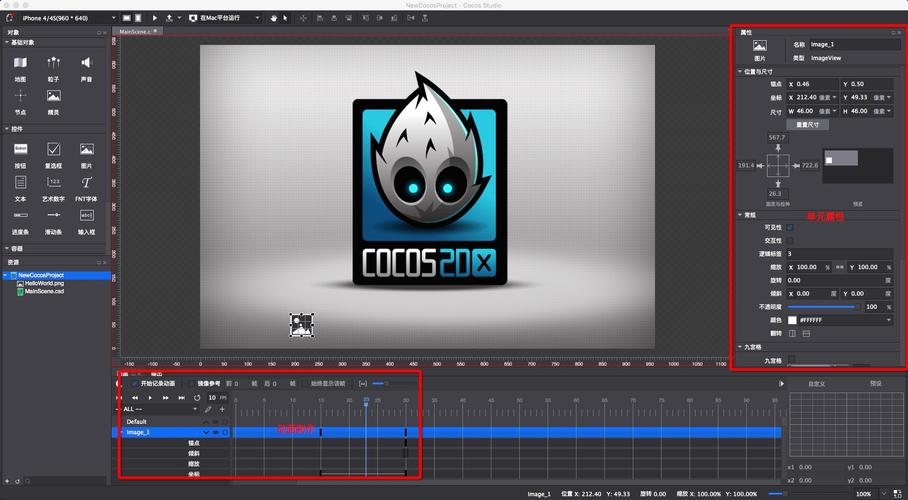Image resolution: width=908 pixels, height=500 pixels.
Task: Toggle 交互性 interactivity checkbox
Action: point(790,240)
